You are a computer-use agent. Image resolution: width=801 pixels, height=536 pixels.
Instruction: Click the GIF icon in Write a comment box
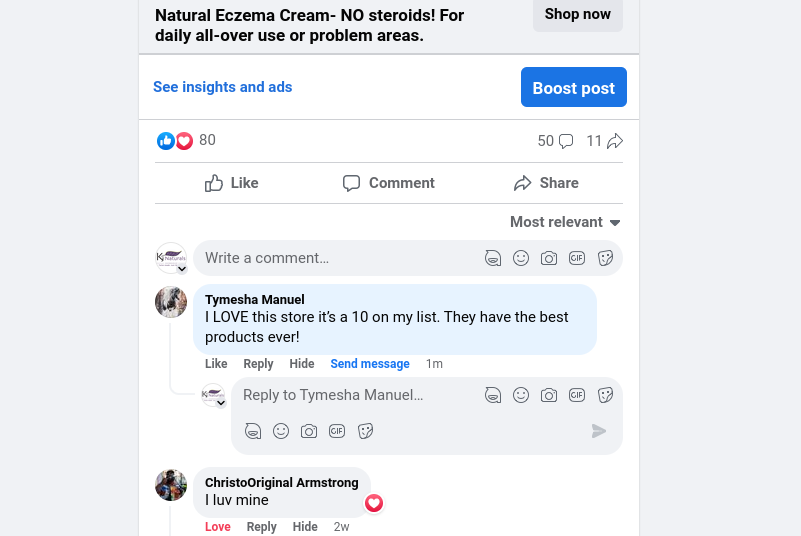(577, 258)
